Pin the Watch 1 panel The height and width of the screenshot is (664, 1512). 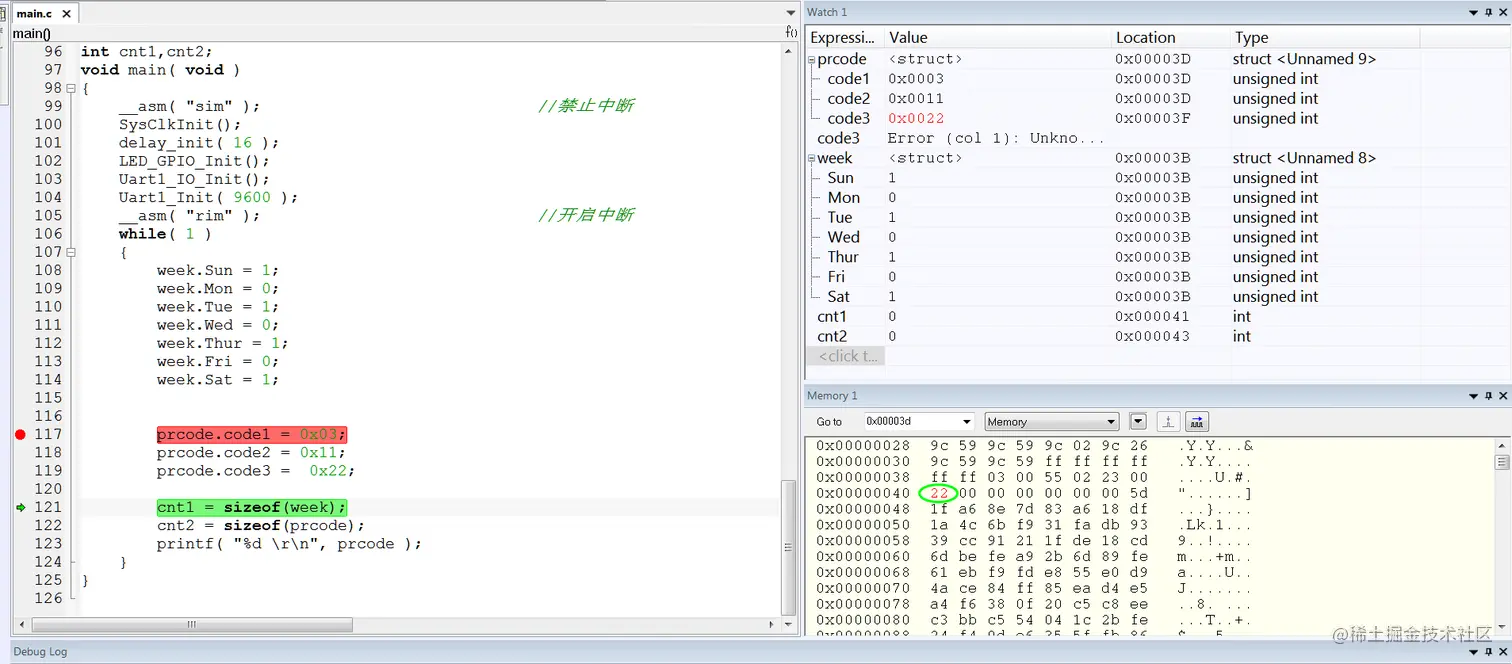click(1487, 12)
